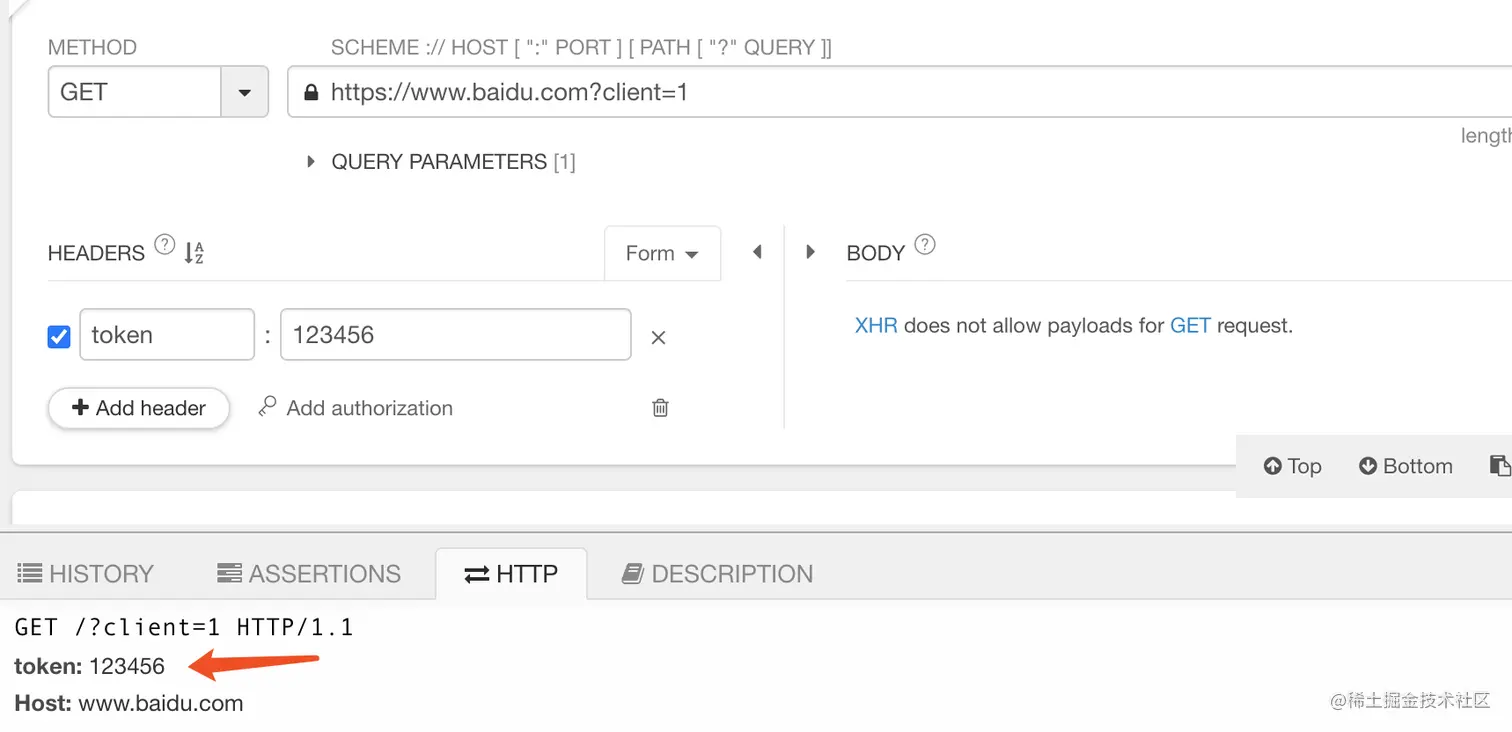This screenshot has width=1512, height=732.
Task: Click the help icon next to BODY
Action: [x=925, y=245]
